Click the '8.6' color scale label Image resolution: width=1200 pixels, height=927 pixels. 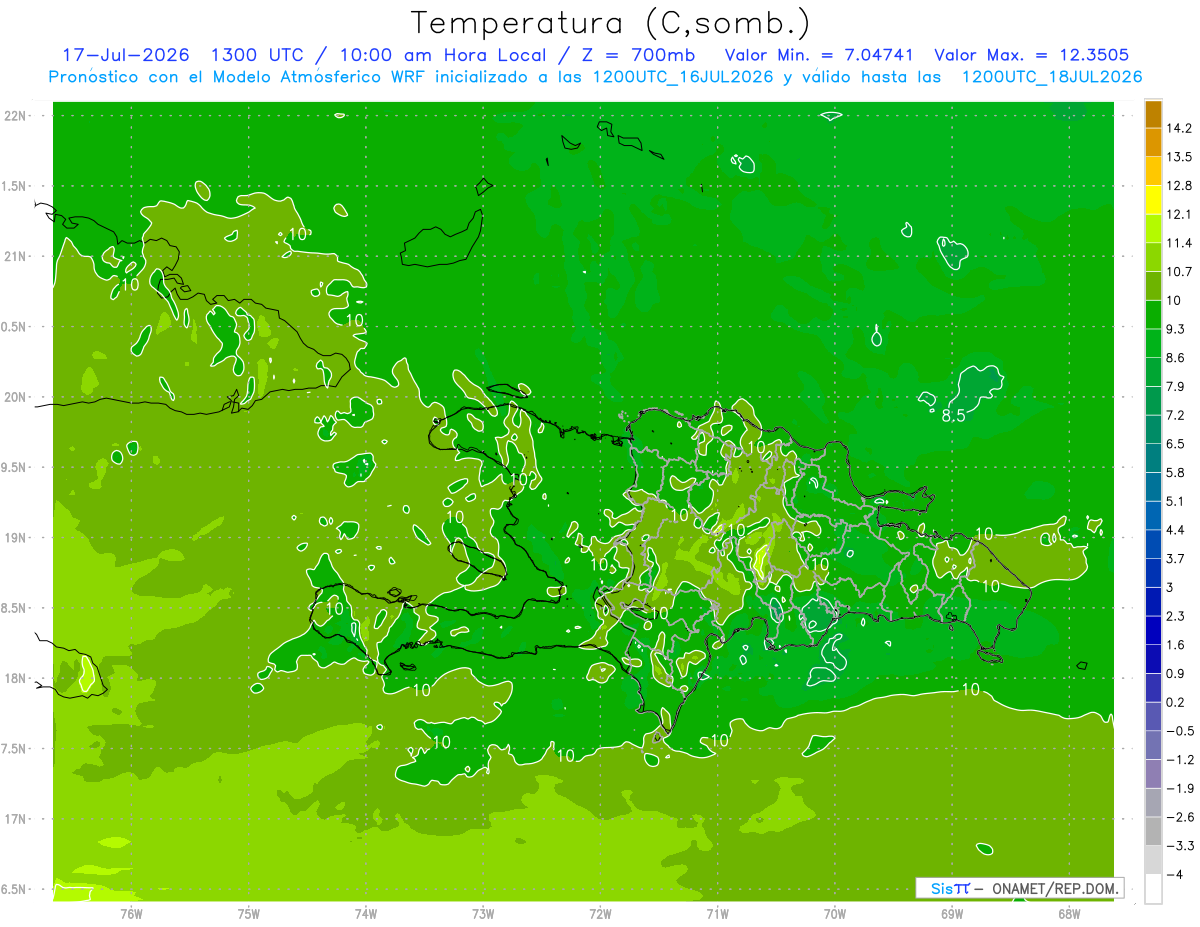pyautogui.click(x=1175, y=358)
